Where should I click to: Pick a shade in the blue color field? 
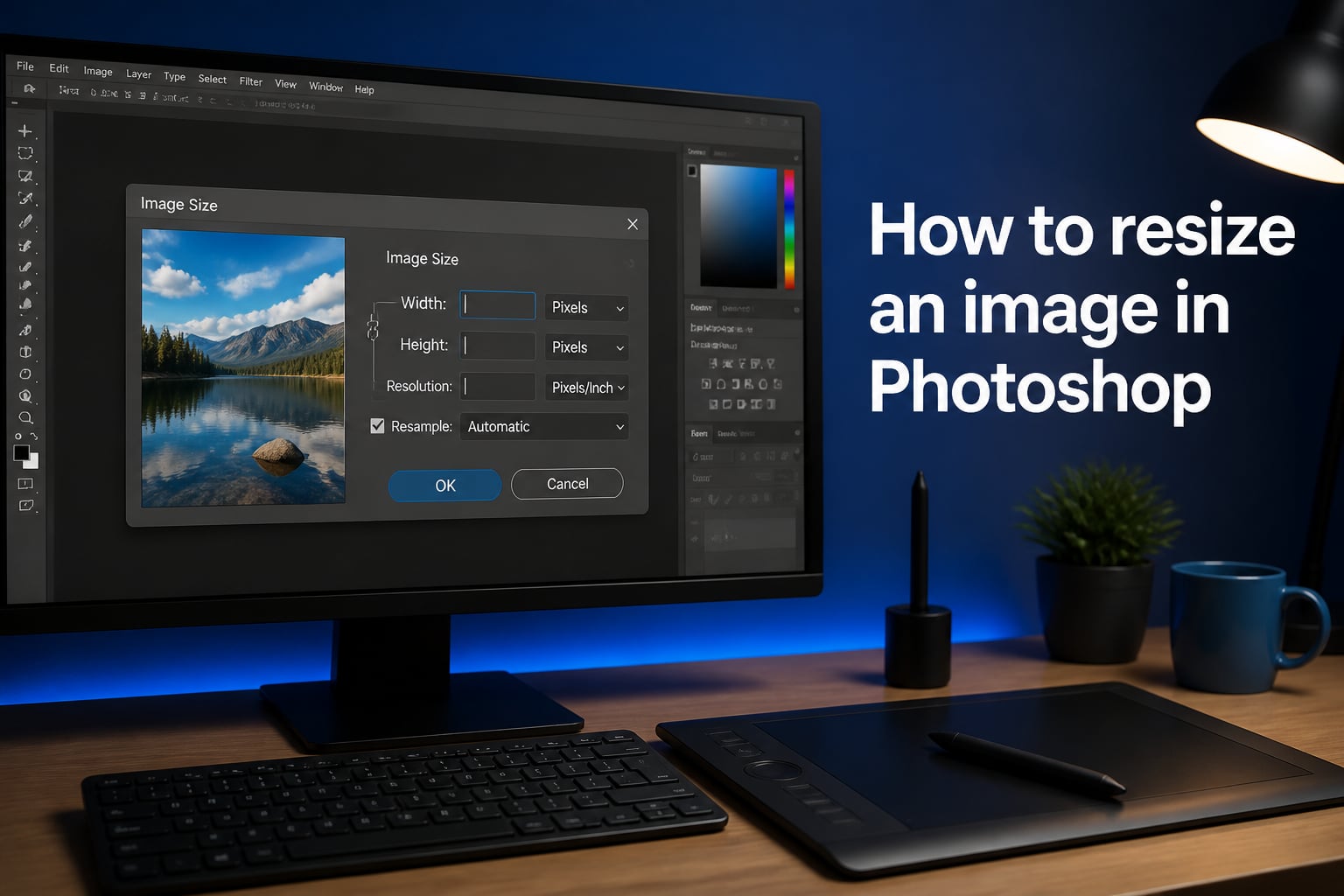pos(738,227)
